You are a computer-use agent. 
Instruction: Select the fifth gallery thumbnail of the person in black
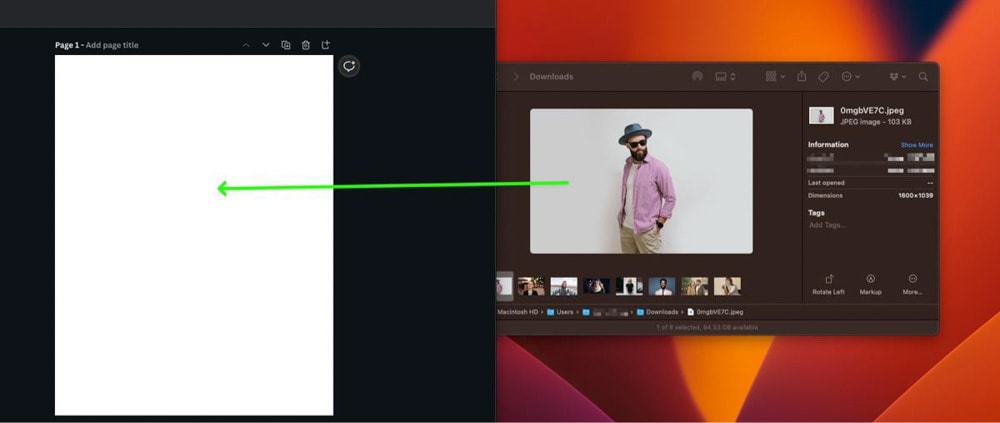point(629,286)
